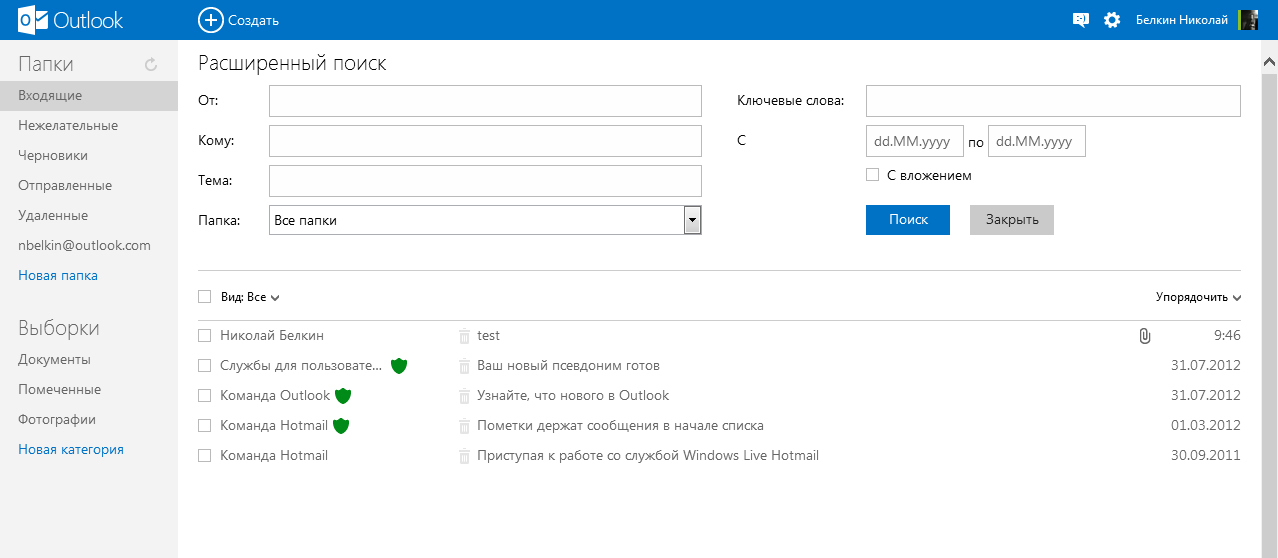
Task: Open the Нежелательные folder
Action: coord(68,126)
